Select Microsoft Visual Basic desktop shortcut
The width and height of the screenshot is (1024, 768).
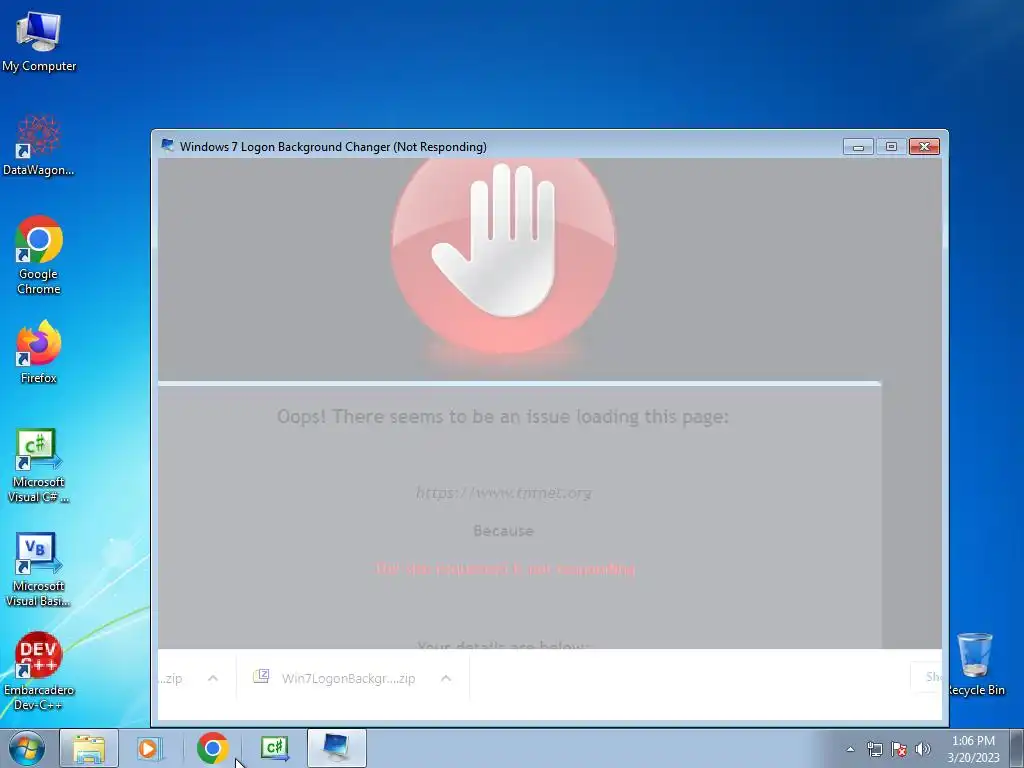coord(39,569)
